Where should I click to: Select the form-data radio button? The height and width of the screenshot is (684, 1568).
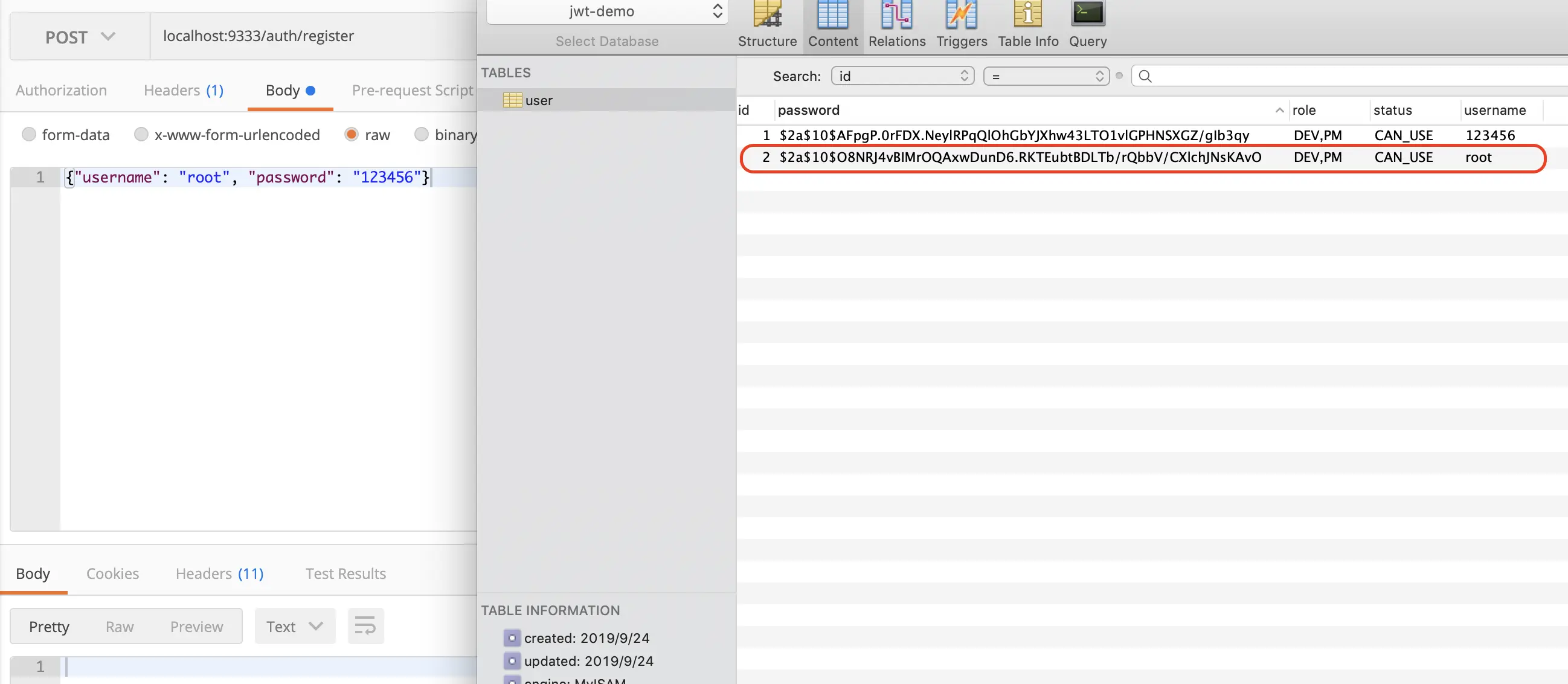pos(28,135)
